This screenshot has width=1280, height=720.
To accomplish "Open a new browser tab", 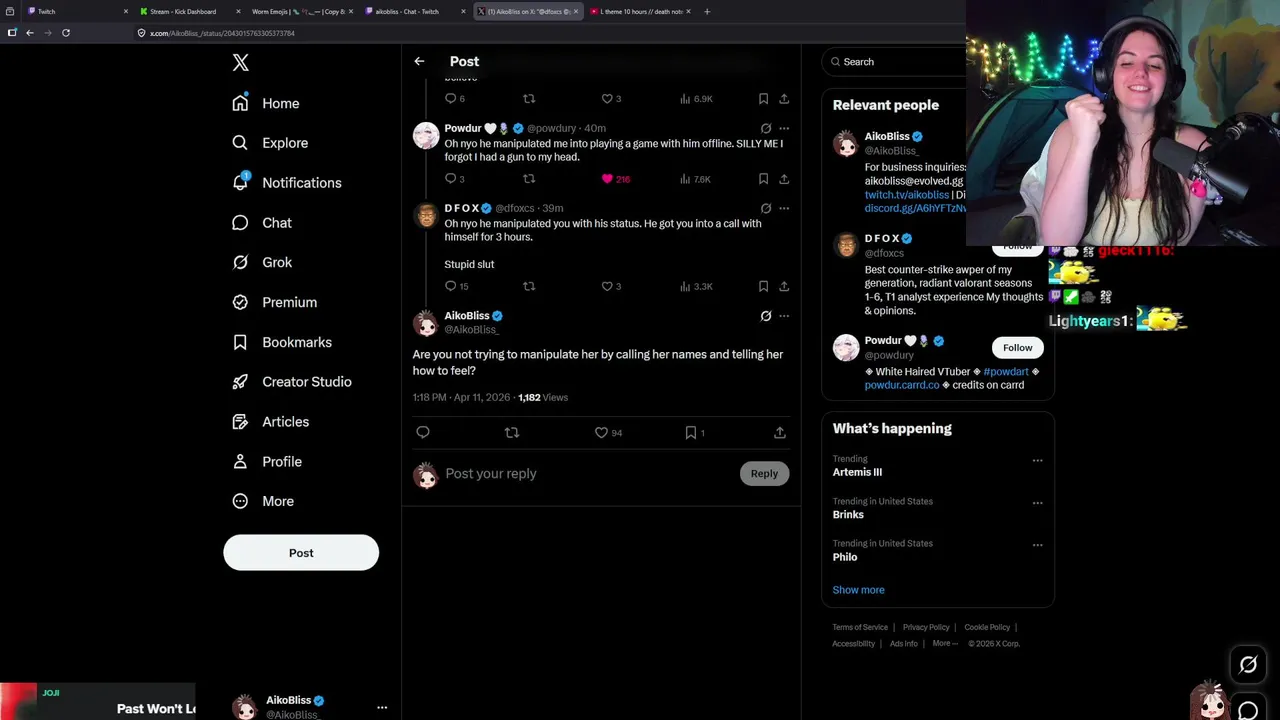I will (x=707, y=11).
